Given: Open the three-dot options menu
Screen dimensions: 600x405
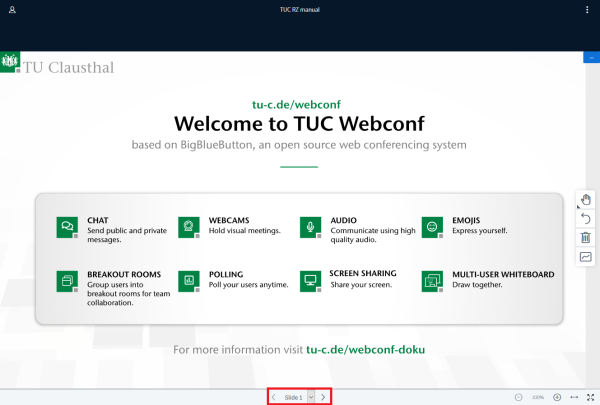Looking at the screenshot, I should click(587, 9).
